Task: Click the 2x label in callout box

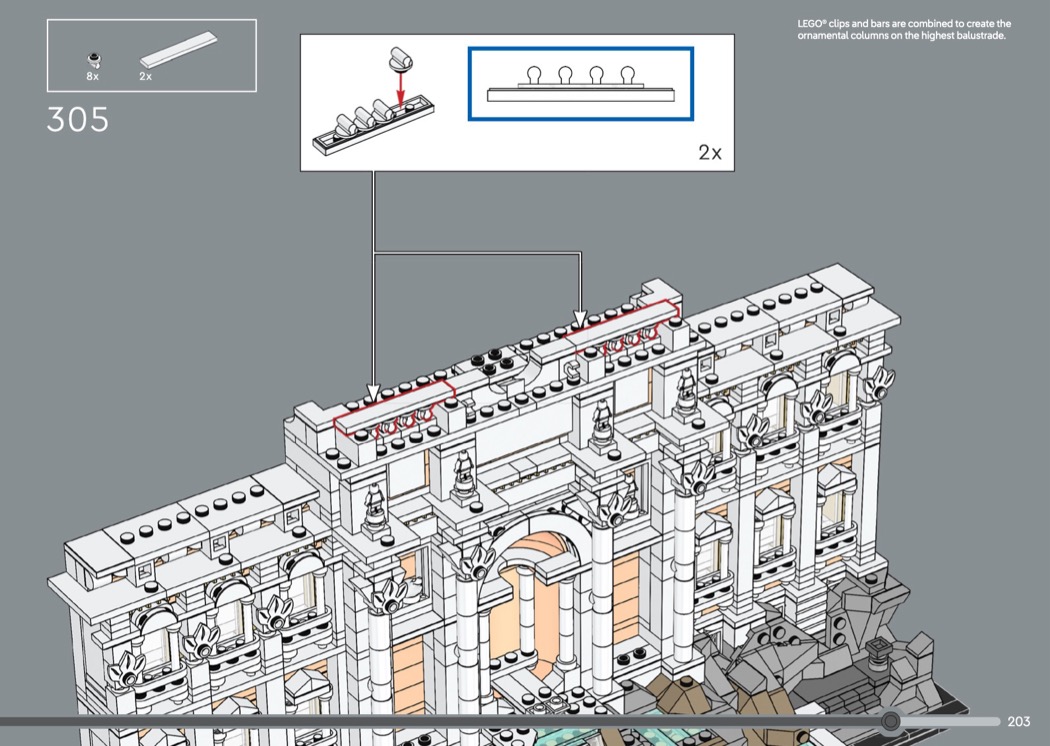Action: pos(709,153)
